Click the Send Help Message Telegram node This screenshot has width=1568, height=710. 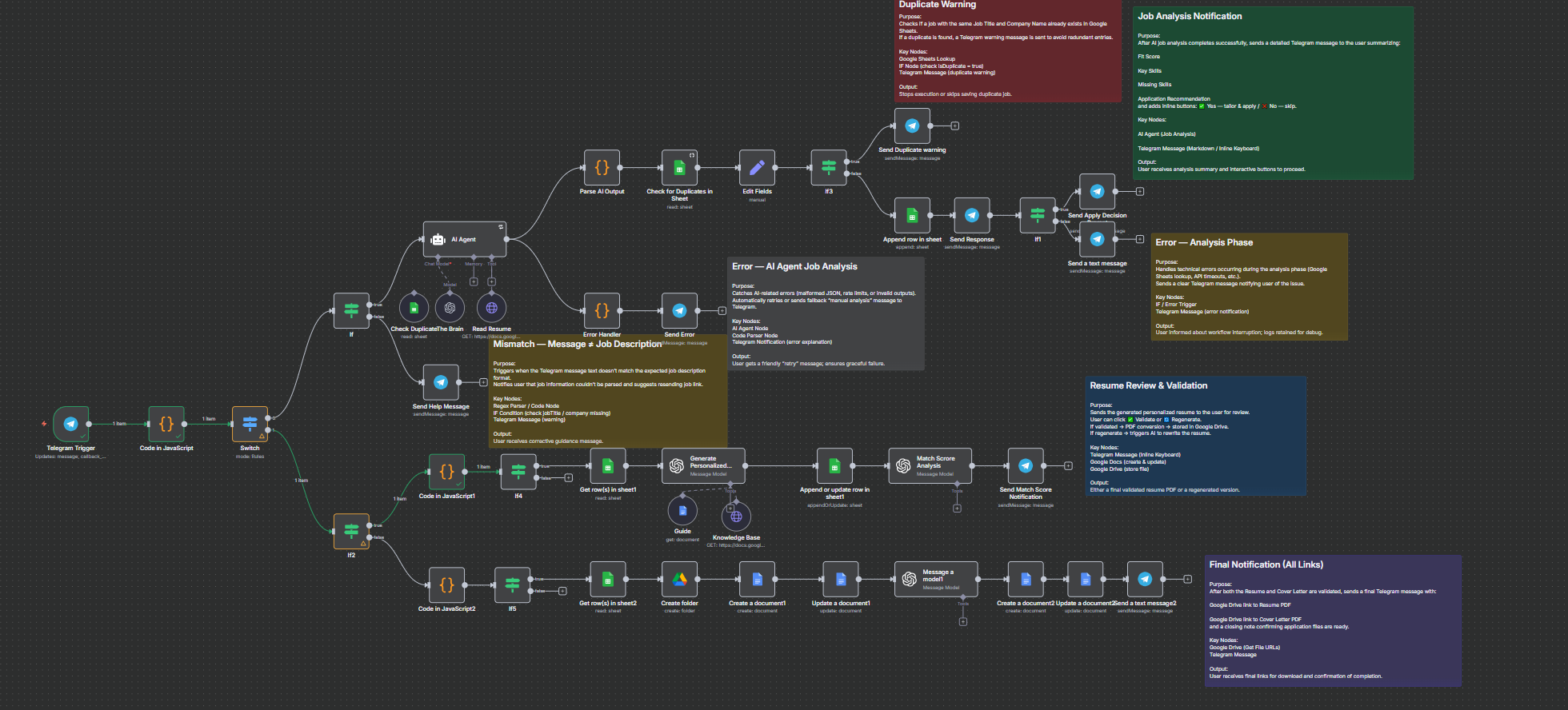441,382
